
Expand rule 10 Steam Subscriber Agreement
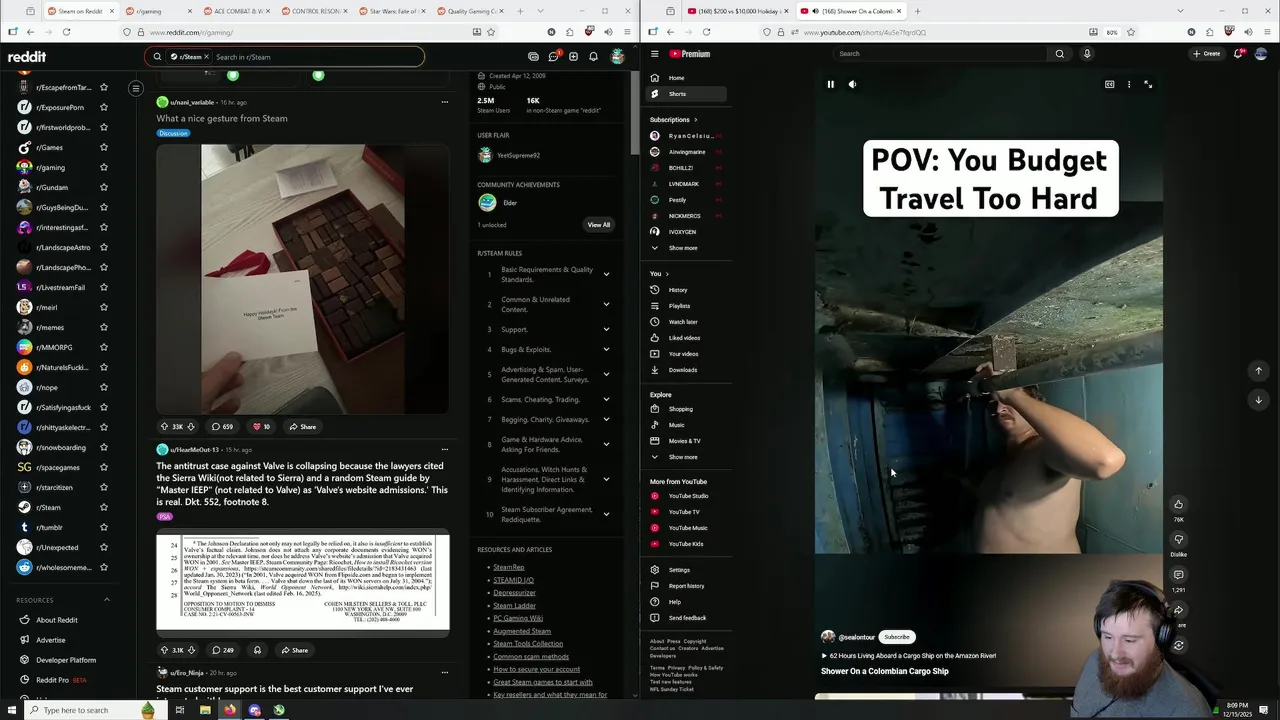coord(606,514)
